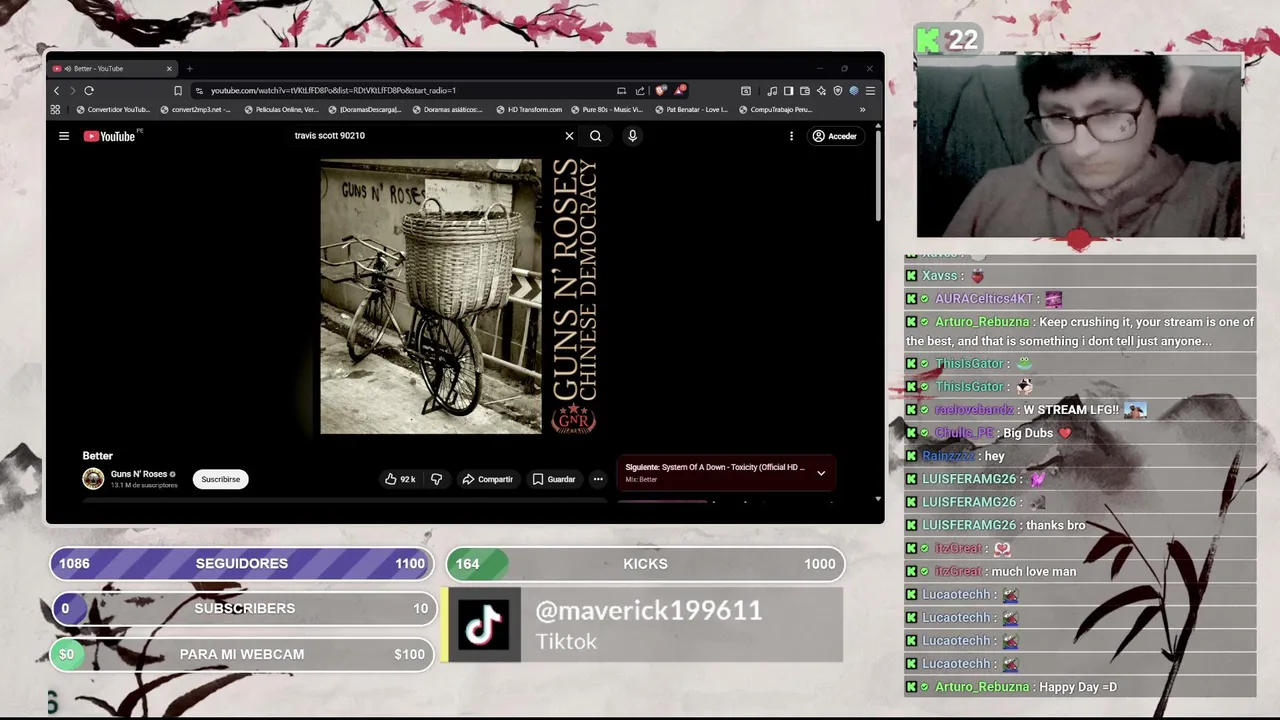The height and width of the screenshot is (720, 1280).
Task: Open the browser wallet icon
Action: [x=805, y=91]
